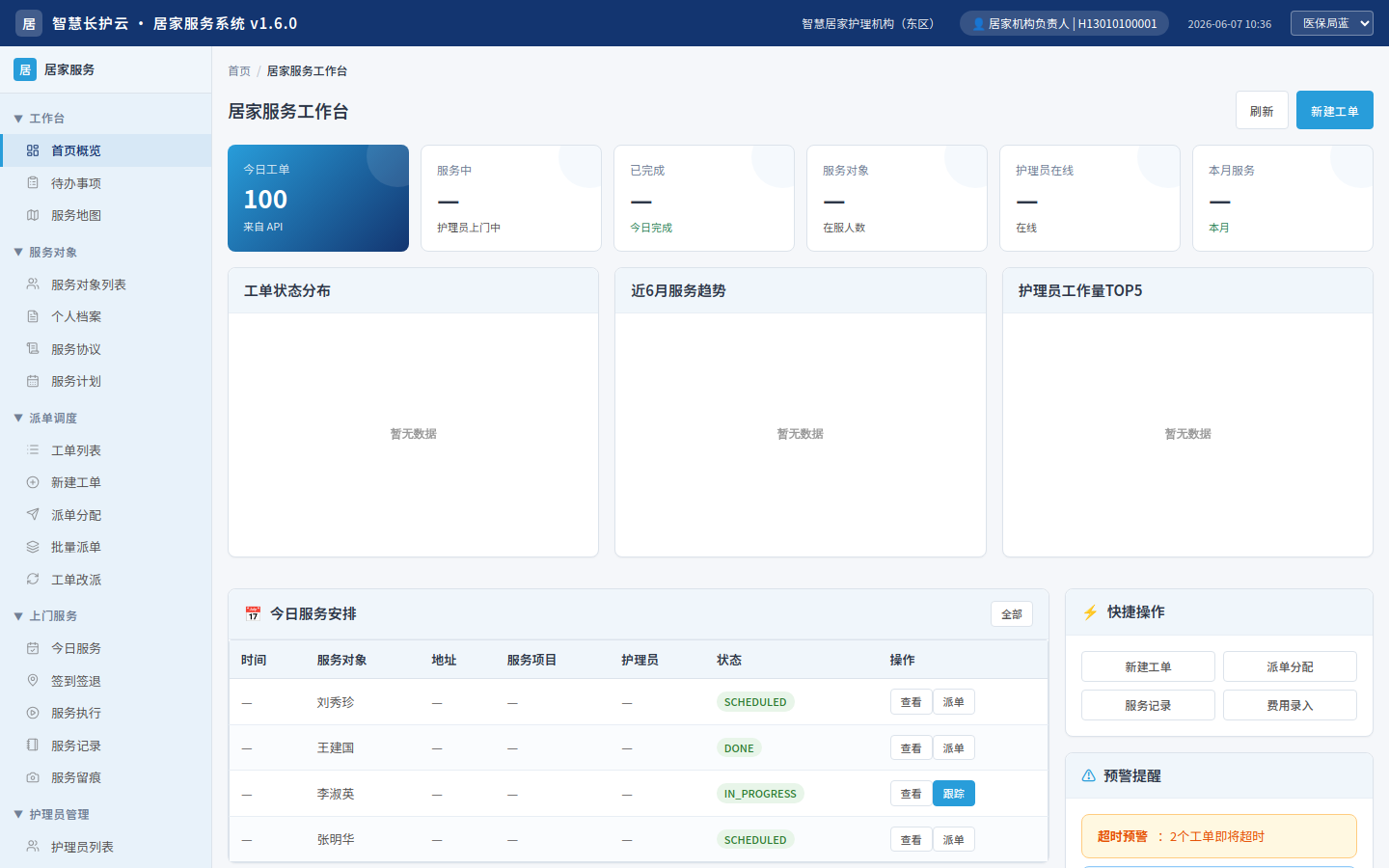
Task: Click the 本月服务 stat card
Action: click(x=1283, y=198)
